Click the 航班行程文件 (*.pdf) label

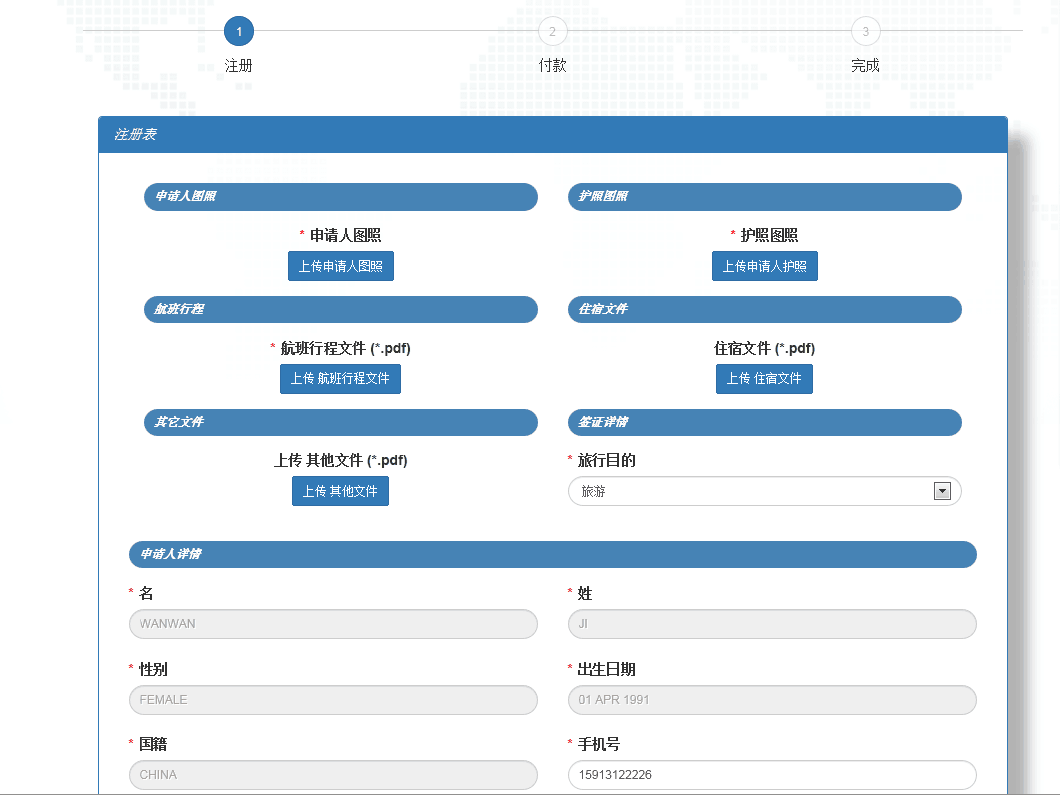345,348
